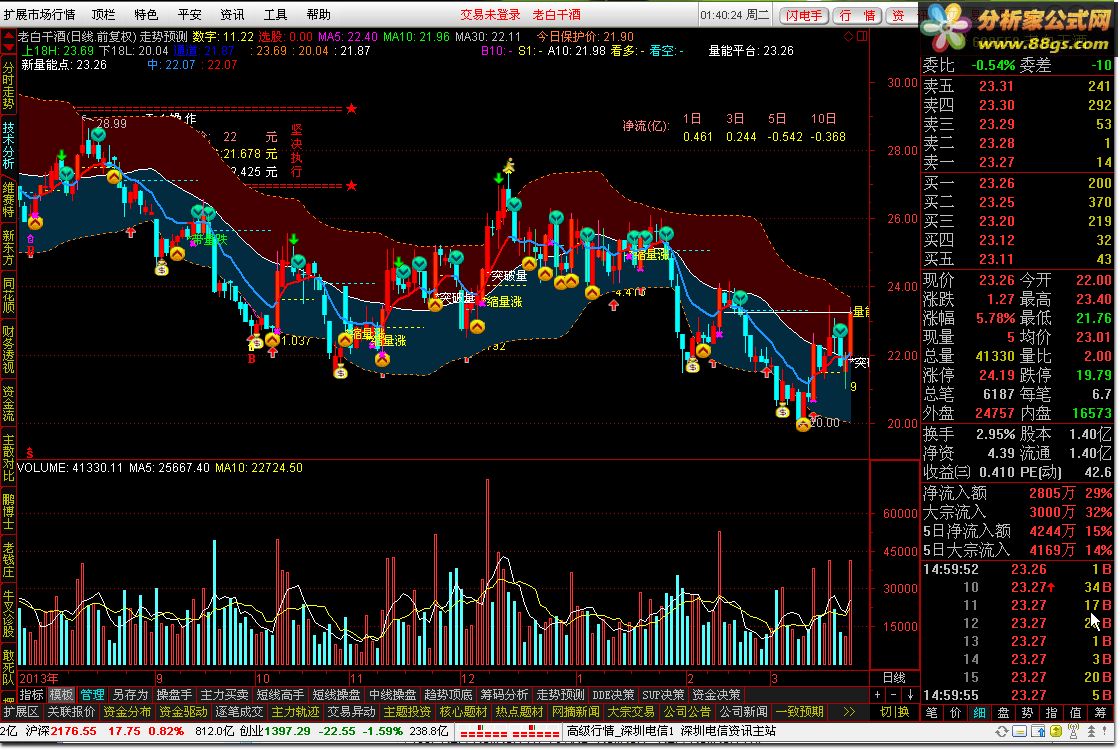The height and width of the screenshot is (750, 1120).
Task: Switch to 短线高手 template
Action: (280, 694)
